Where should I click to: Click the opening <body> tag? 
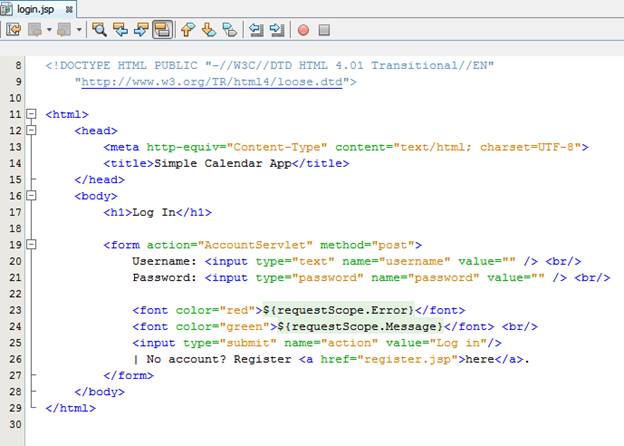pyautogui.click(x=96, y=196)
